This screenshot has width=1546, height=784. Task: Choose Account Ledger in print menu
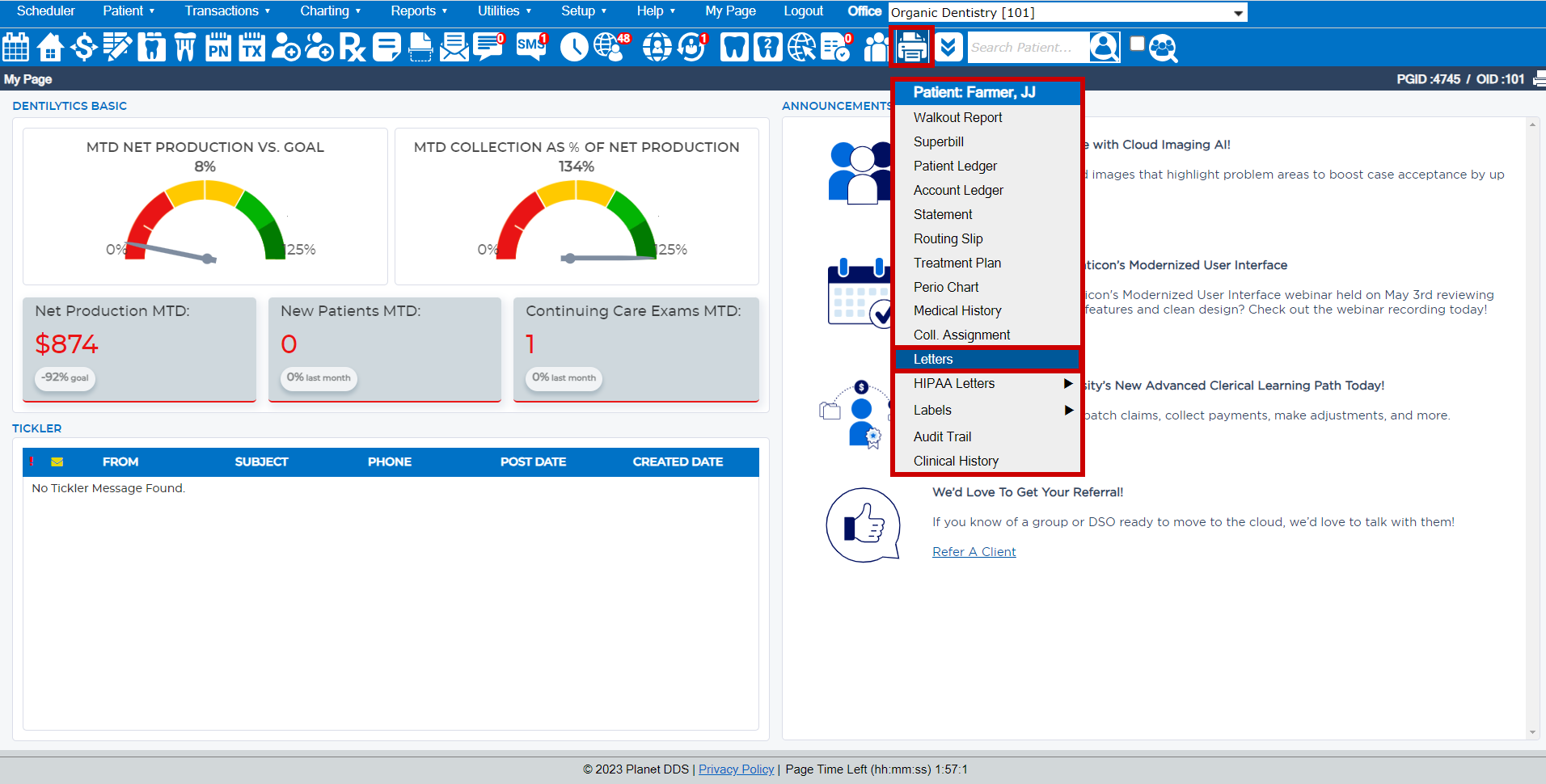tap(987, 190)
